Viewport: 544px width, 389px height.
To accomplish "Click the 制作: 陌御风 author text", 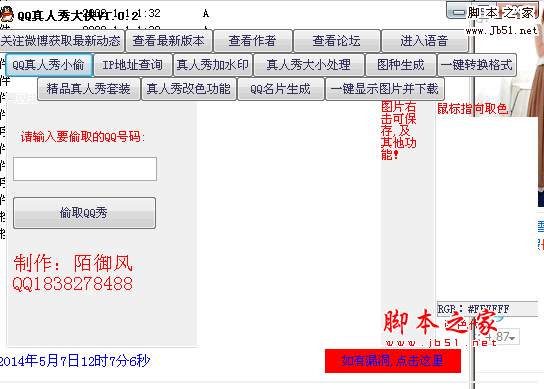I will (73, 263).
